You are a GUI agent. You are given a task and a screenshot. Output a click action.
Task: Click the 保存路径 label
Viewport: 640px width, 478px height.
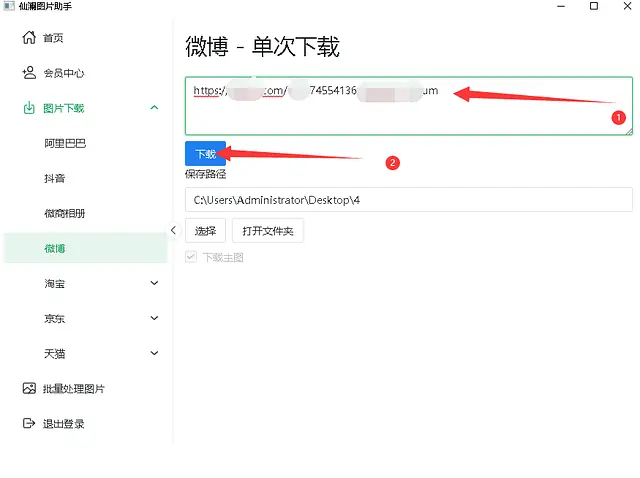[x=205, y=174]
